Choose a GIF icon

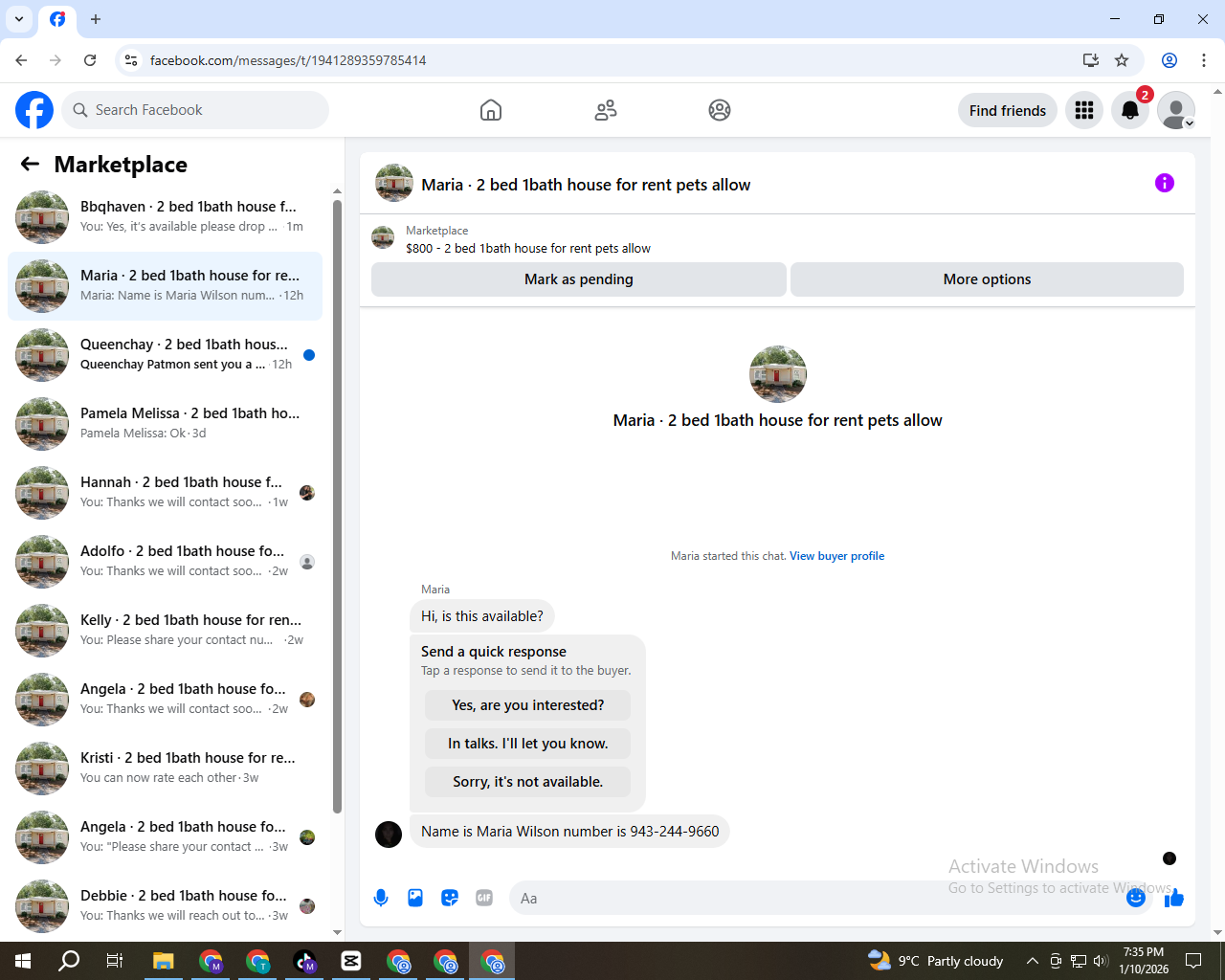484,898
